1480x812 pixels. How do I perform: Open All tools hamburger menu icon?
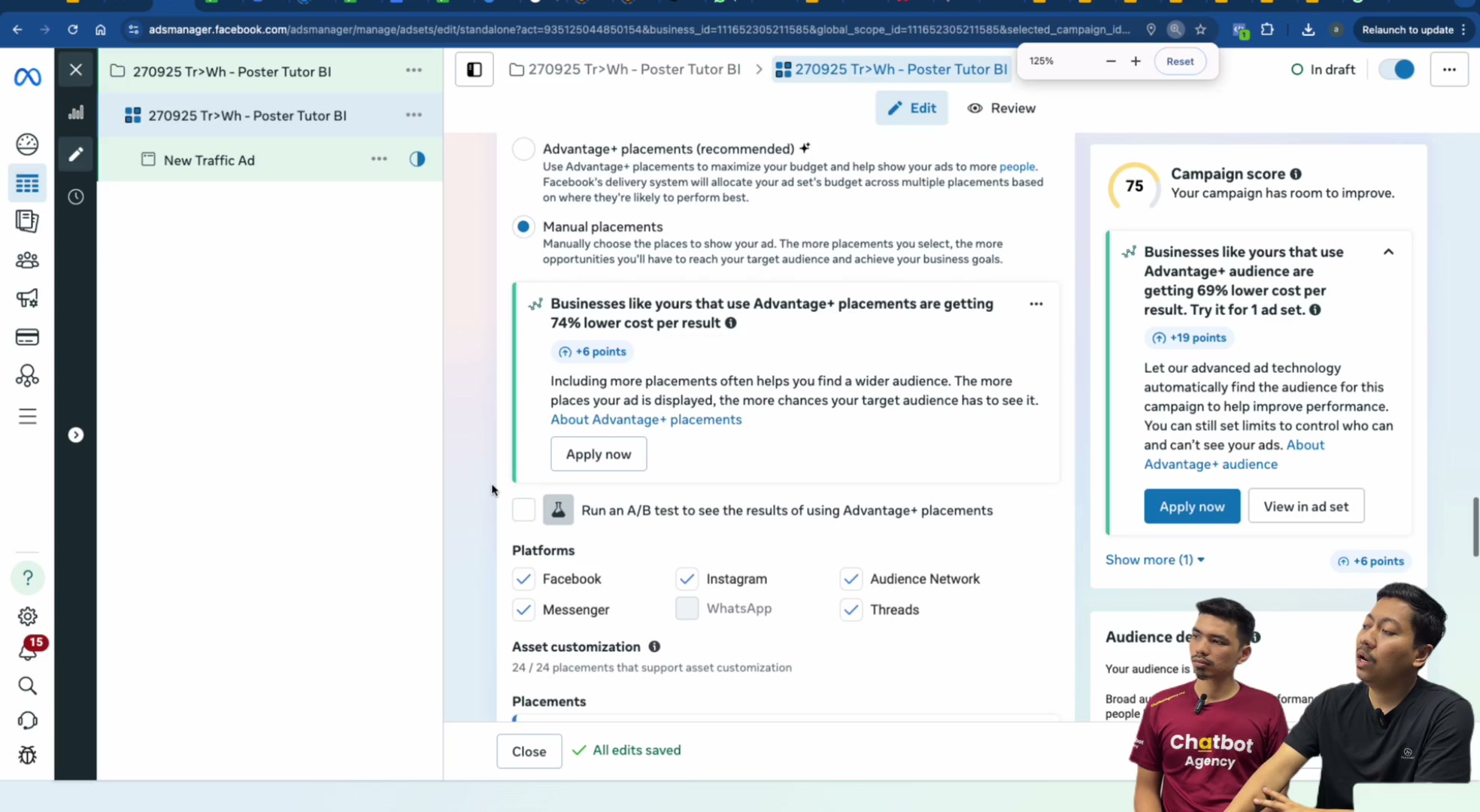[x=27, y=416]
